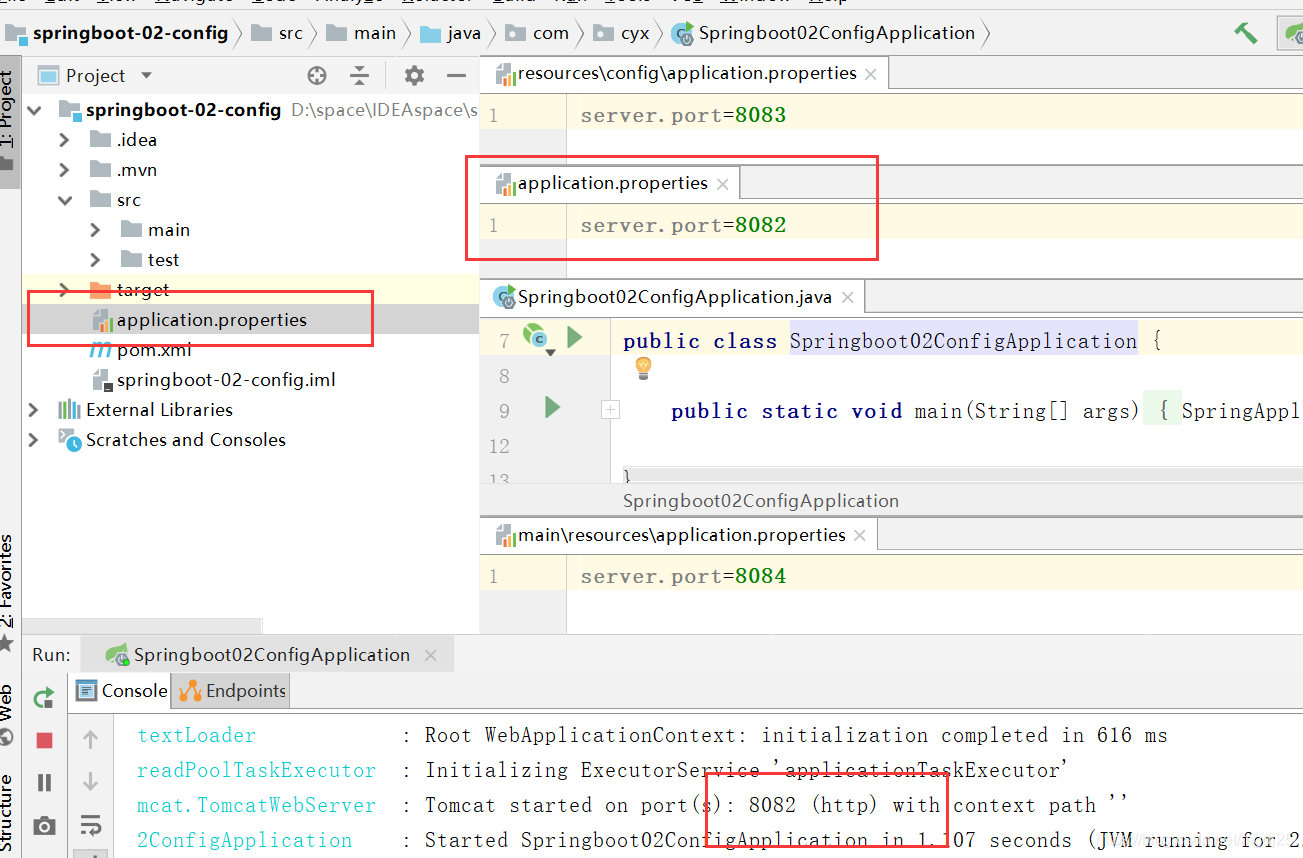Click the Collapse All icon in Project panel
The image size is (1303, 858).
[x=360, y=76]
